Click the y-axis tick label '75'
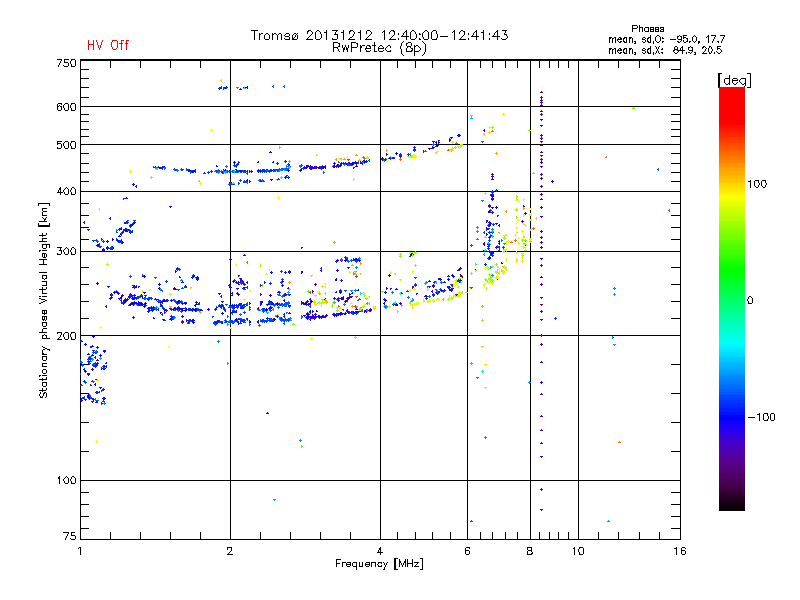This screenshot has height=600, width=800. pyautogui.click(x=69, y=536)
